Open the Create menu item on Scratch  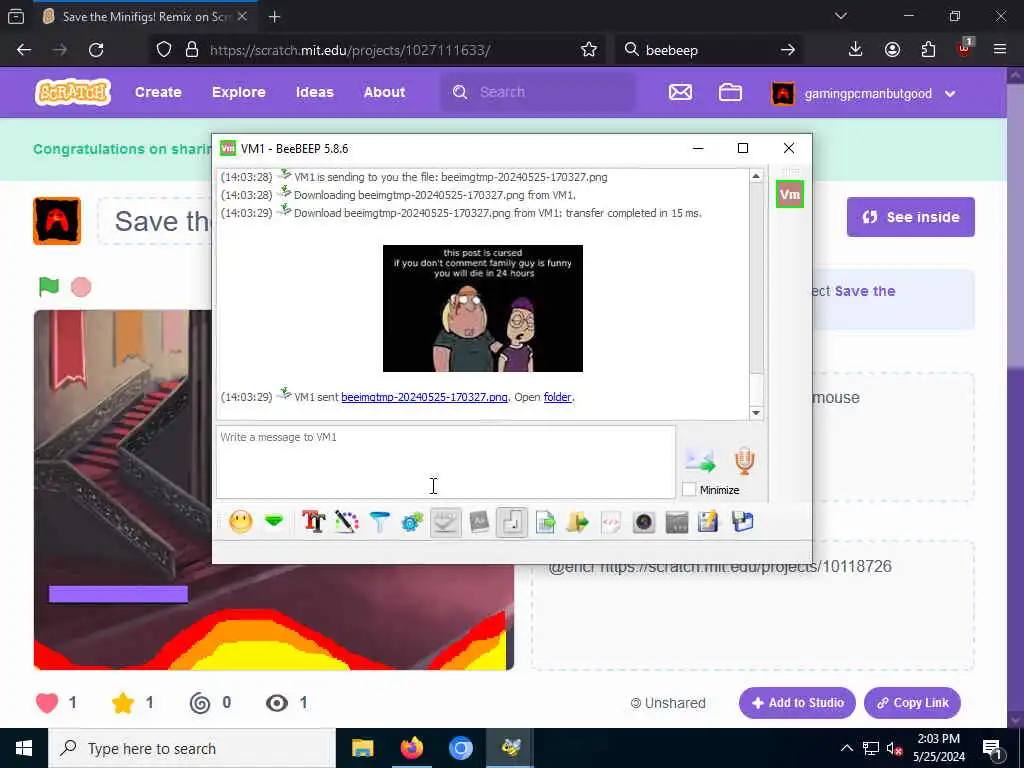click(158, 92)
